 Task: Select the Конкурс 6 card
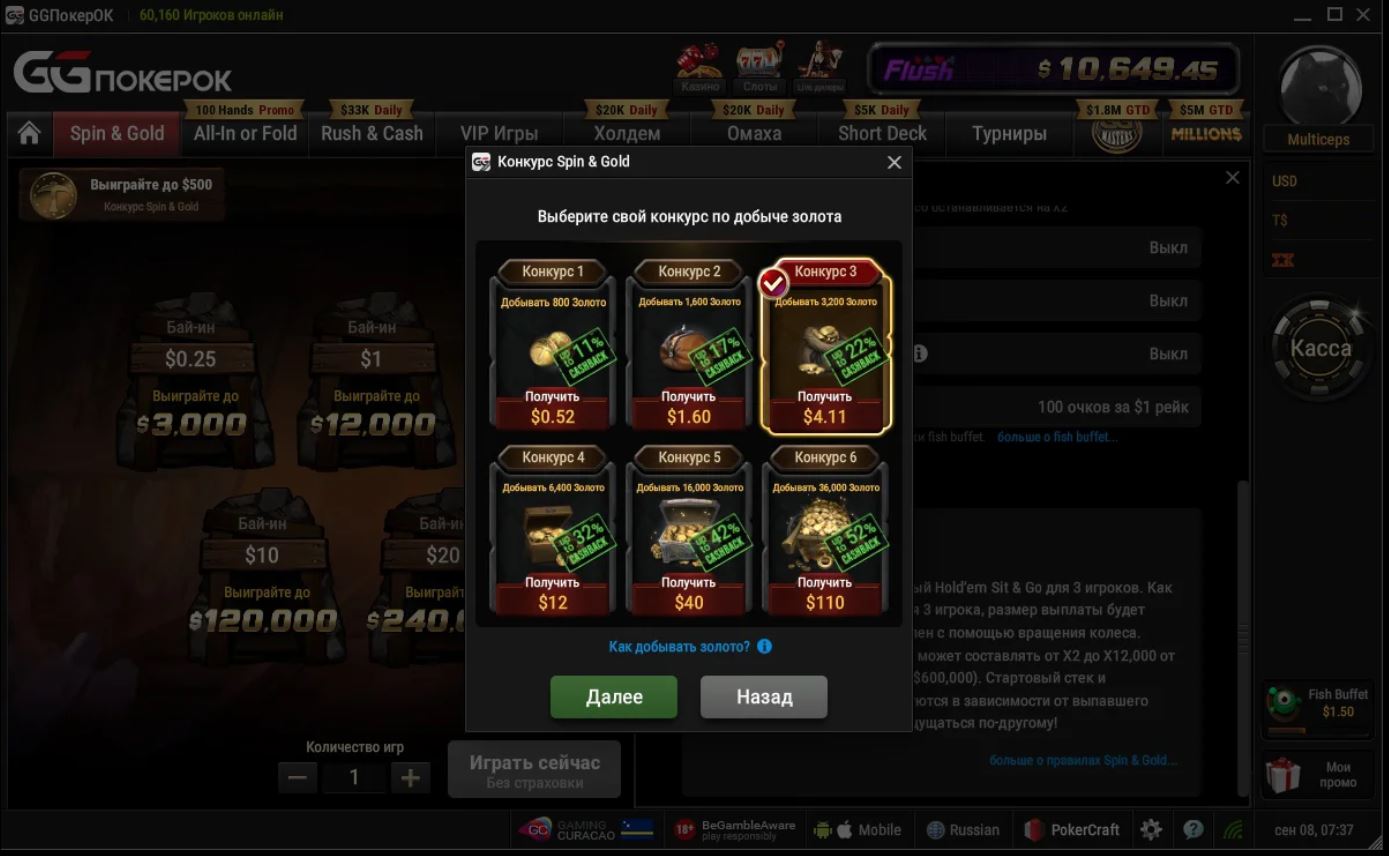(825, 530)
